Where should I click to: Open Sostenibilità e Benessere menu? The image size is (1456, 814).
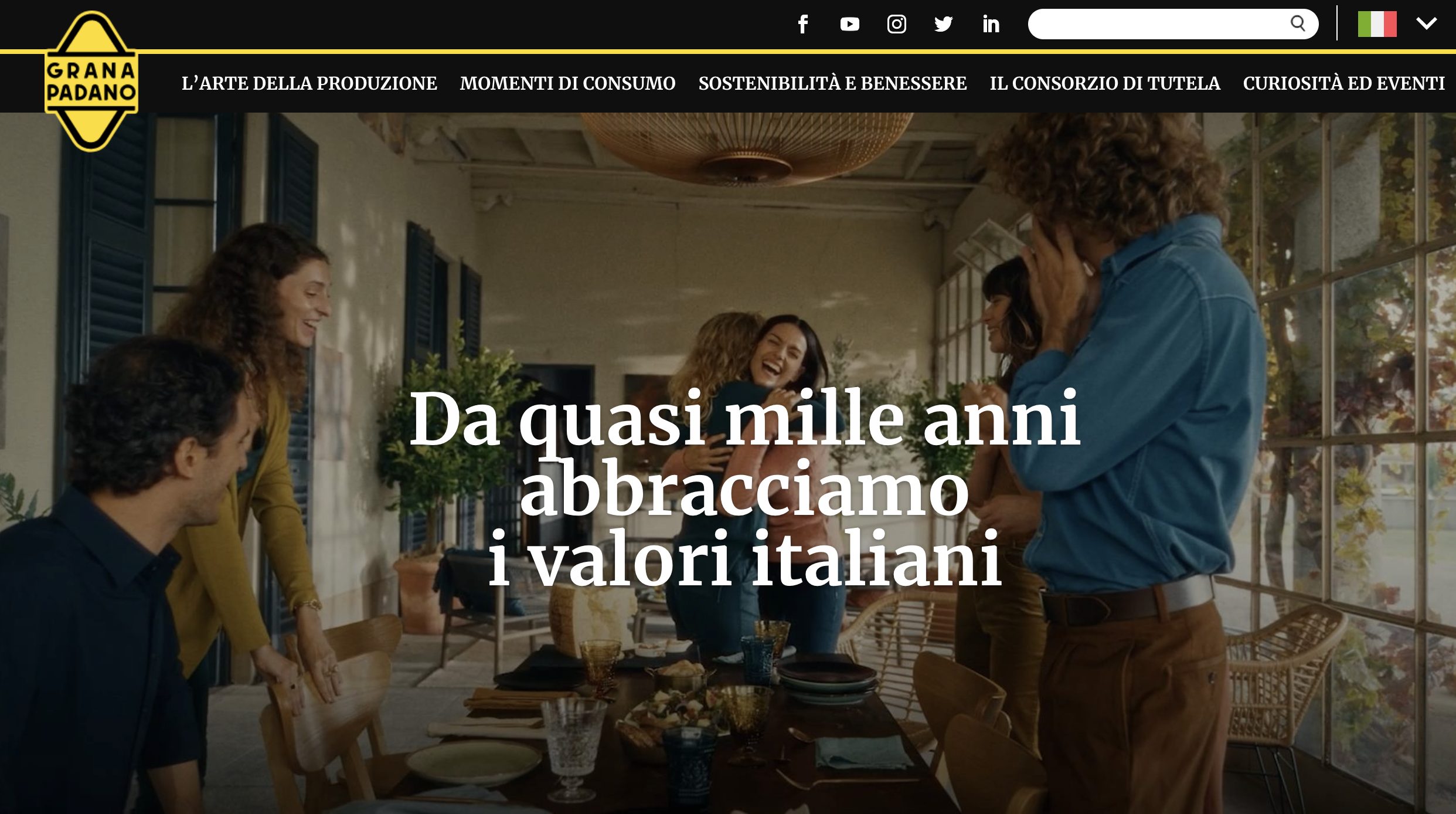[832, 83]
